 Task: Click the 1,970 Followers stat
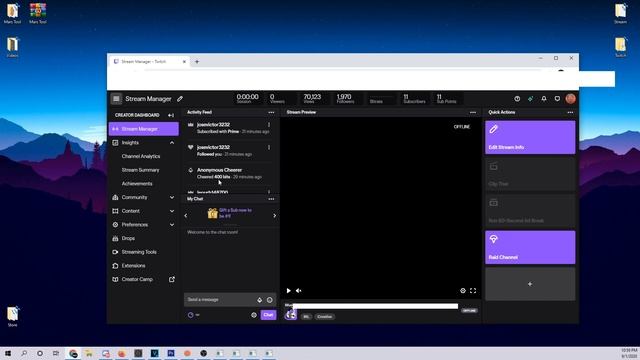tap(345, 98)
